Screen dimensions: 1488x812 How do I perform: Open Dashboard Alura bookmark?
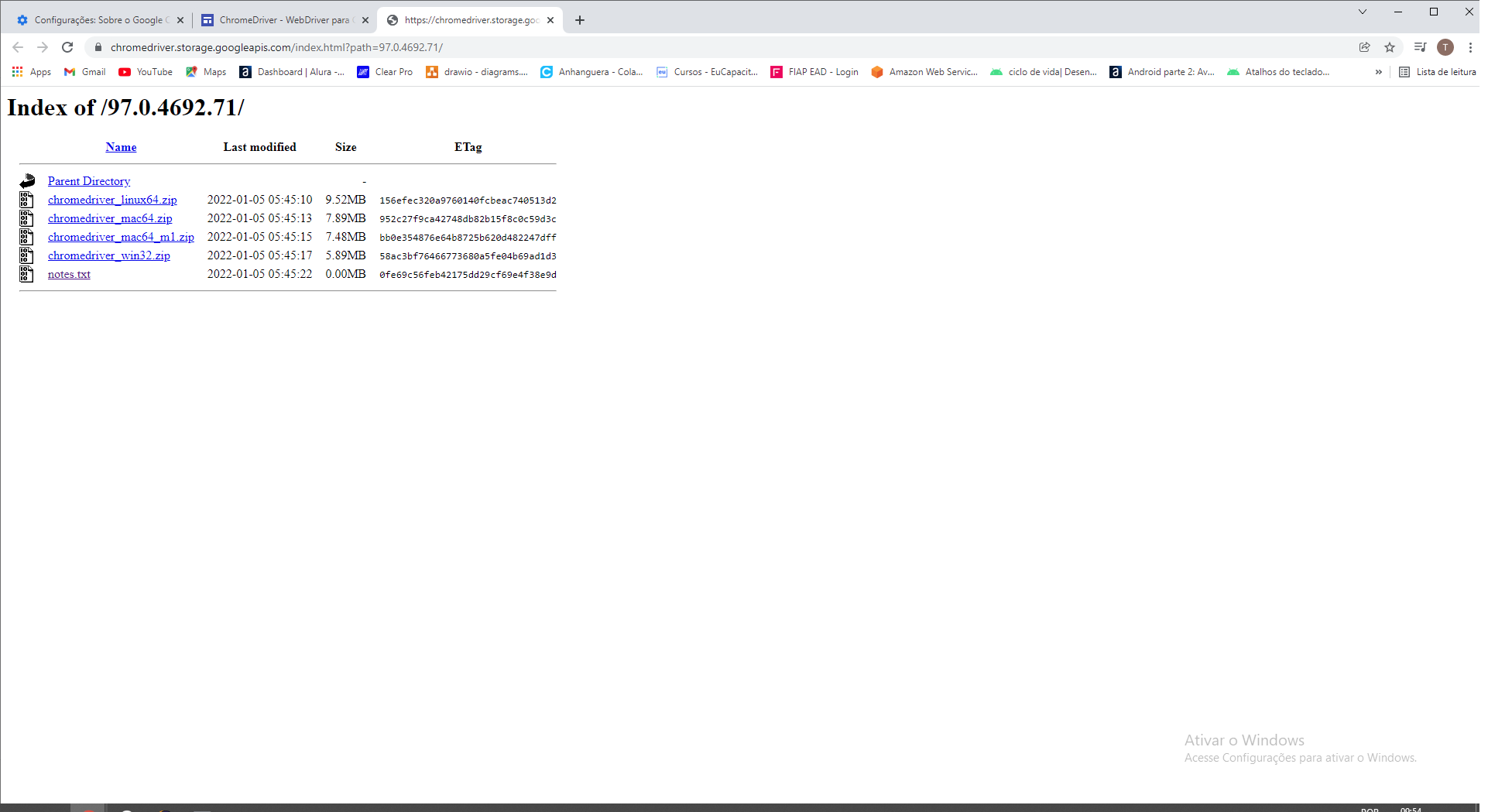[292, 72]
